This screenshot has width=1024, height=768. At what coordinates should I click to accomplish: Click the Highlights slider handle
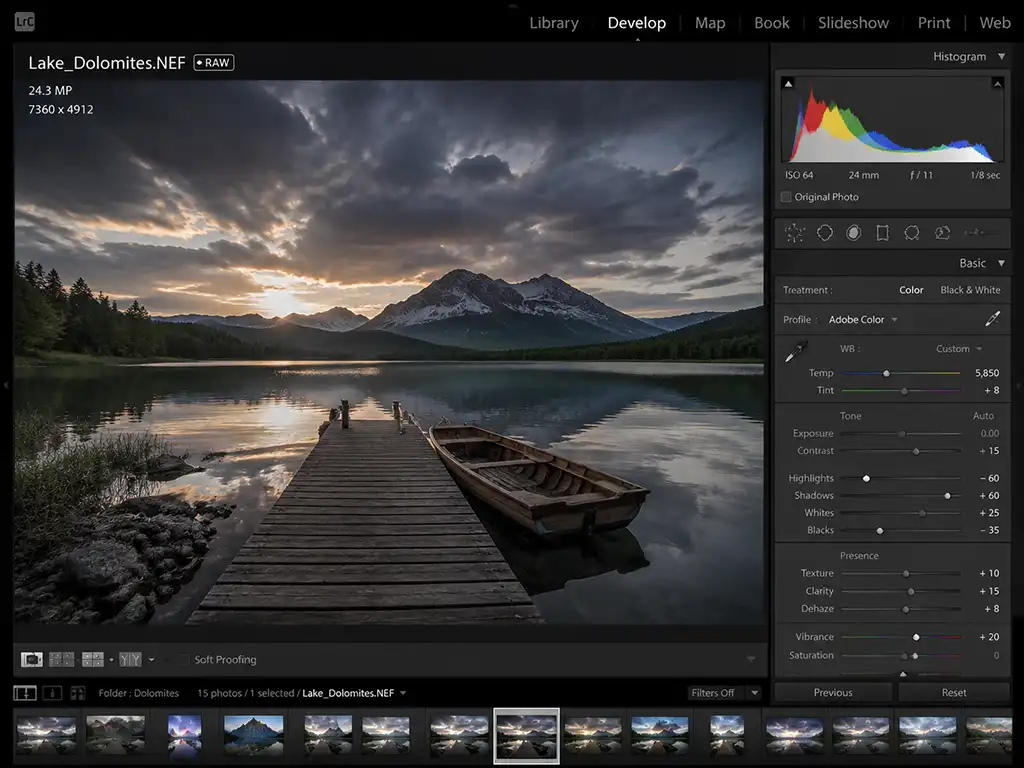point(867,479)
